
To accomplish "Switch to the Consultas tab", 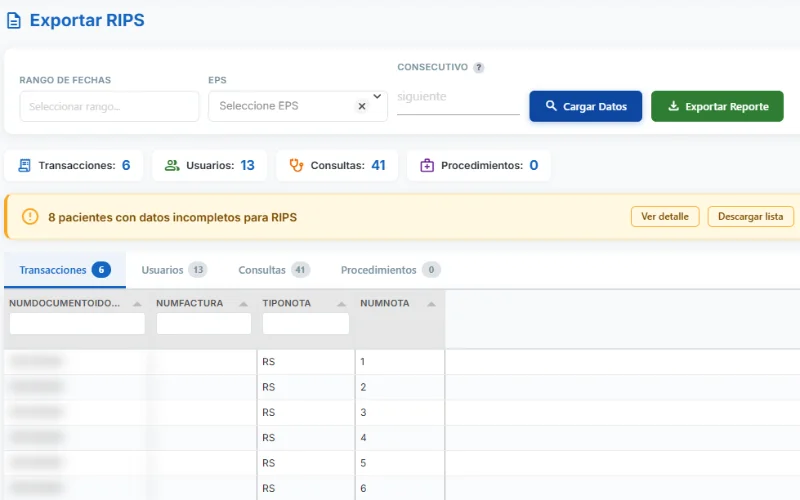I will coord(274,270).
